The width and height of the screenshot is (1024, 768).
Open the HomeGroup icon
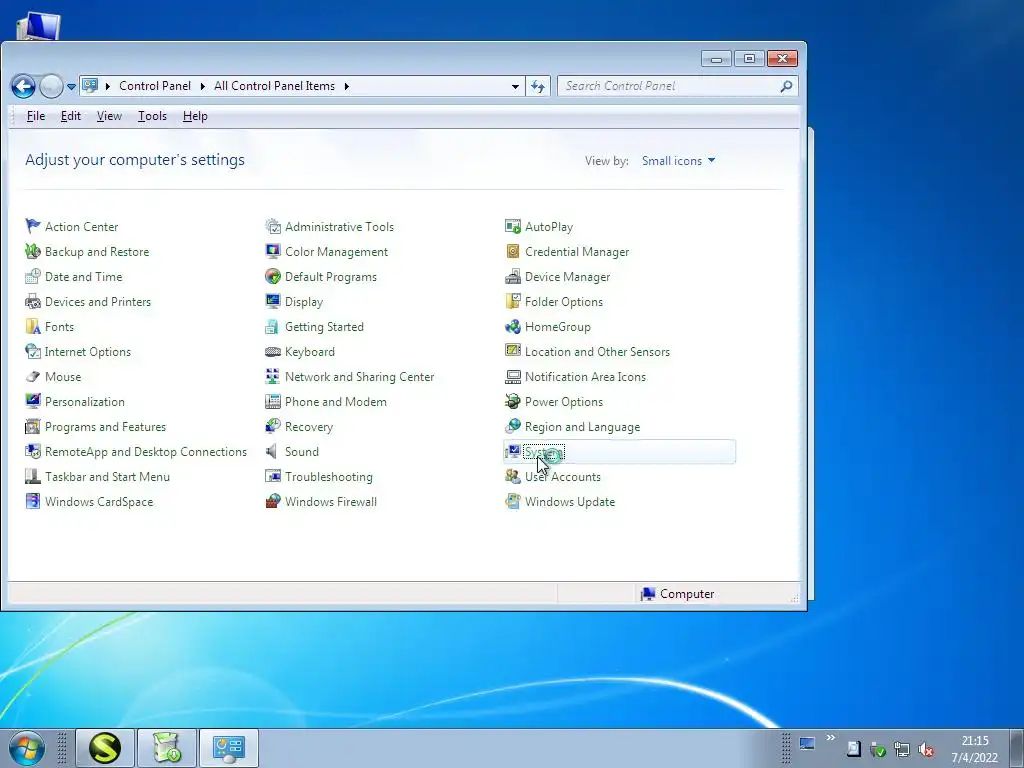[x=513, y=326]
